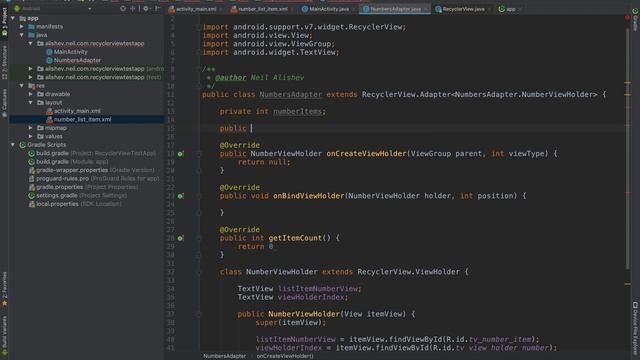Switch to the number_list_item.xml tab
The width and height of the screenshot is (640, 360).
tap(262, 9)
